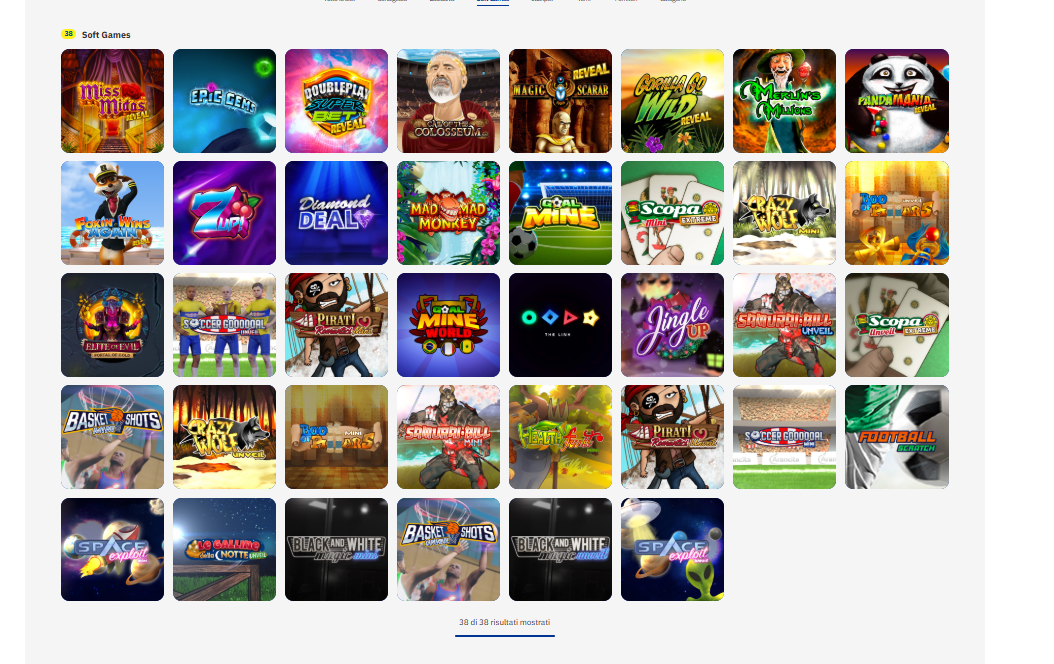Open the 7 Up! game tile
Screen dimensions: 1054x664
coord(225,213)
